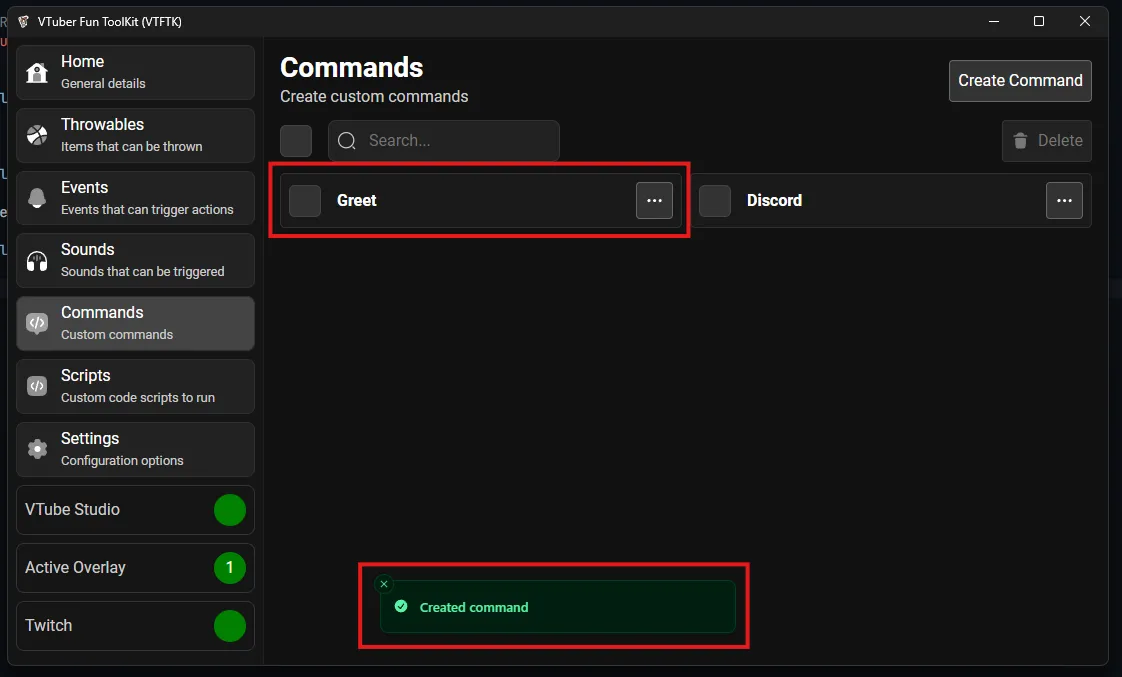Click the Delete button

pyautogui.click(x=1046, y=141)
